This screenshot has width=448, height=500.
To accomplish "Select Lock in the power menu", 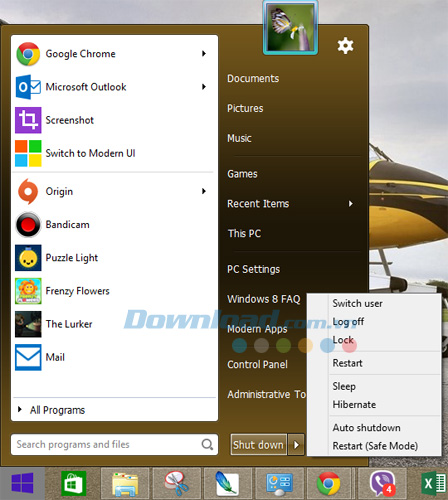I will coord(343,340).
